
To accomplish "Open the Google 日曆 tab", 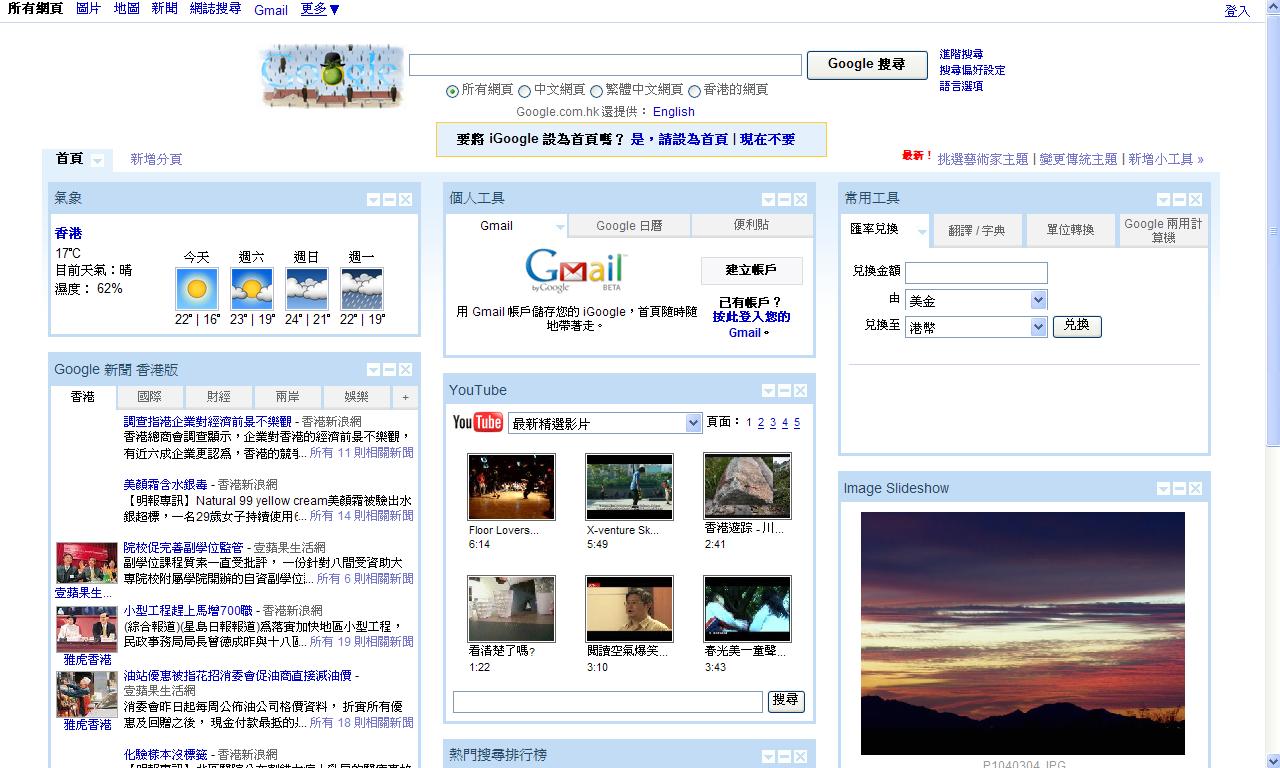I will 629,226.
